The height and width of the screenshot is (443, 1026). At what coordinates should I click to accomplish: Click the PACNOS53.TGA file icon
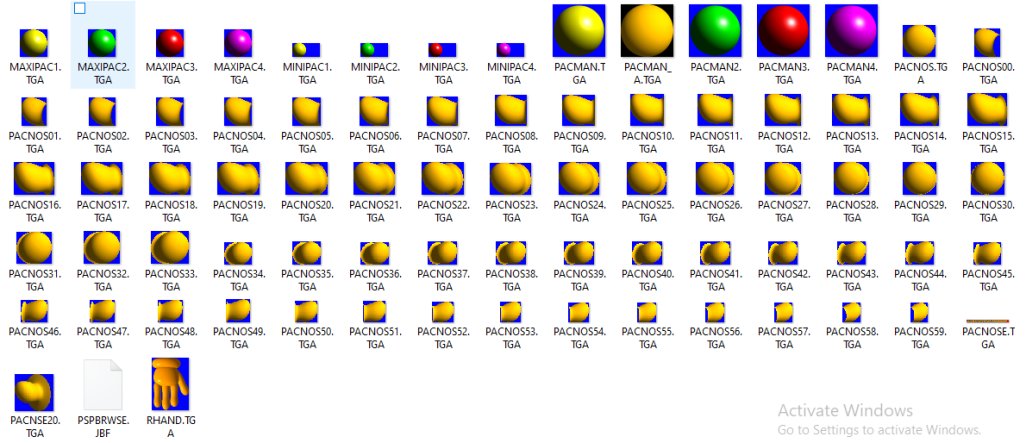click(x=510, y=311)
